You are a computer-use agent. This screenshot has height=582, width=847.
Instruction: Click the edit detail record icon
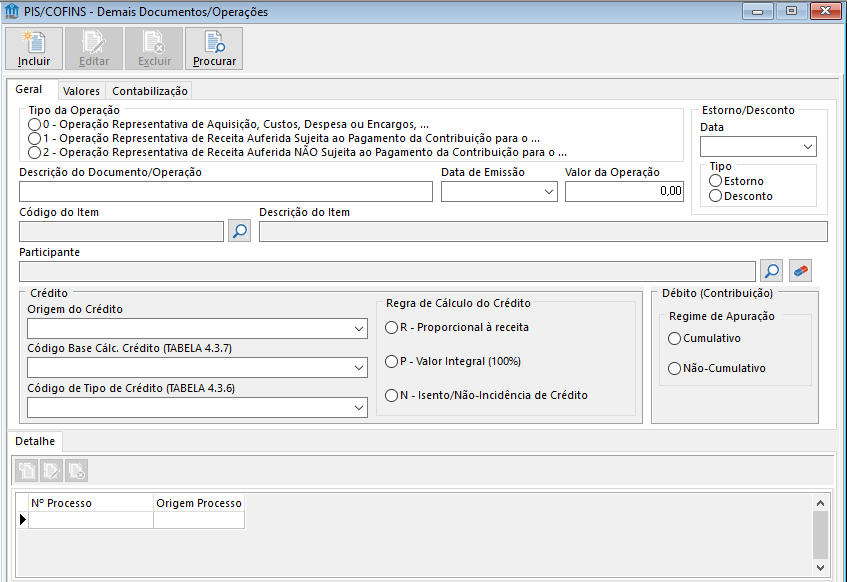51,471
